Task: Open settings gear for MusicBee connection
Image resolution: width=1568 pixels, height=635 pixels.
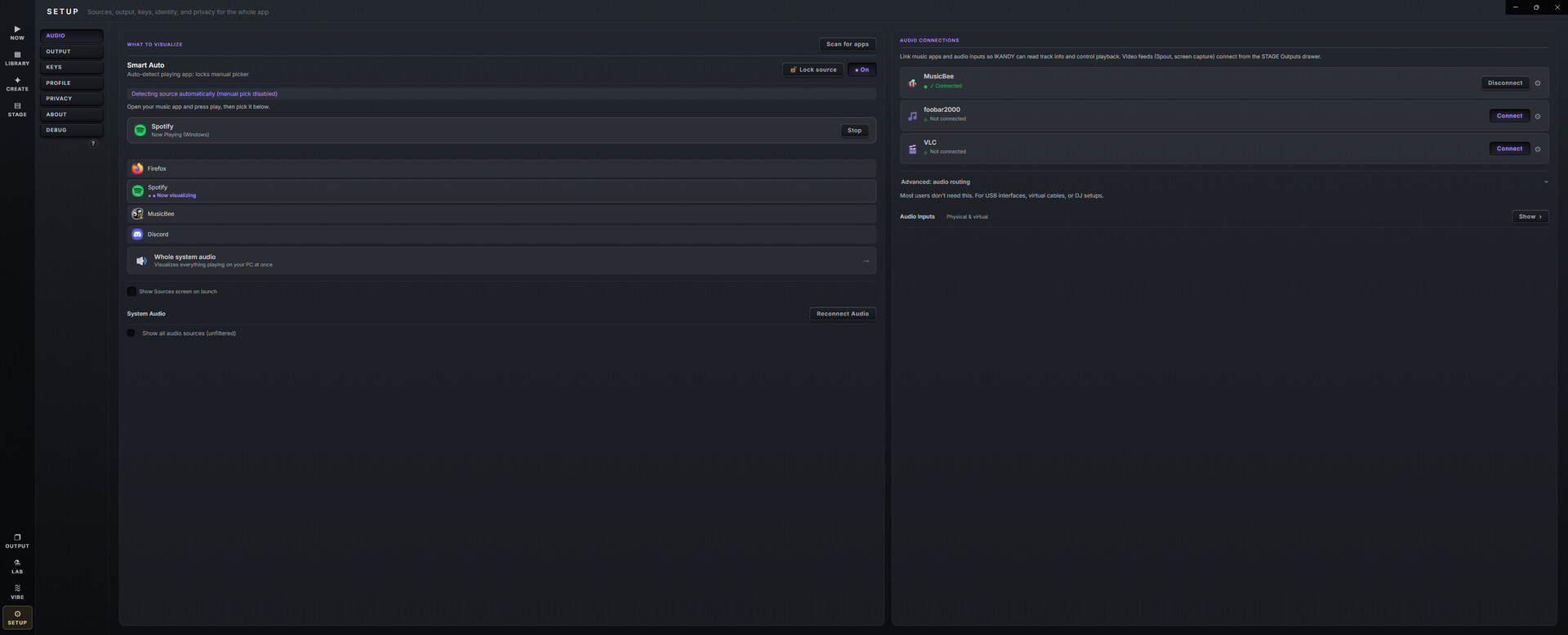Action: (1538, 83)
